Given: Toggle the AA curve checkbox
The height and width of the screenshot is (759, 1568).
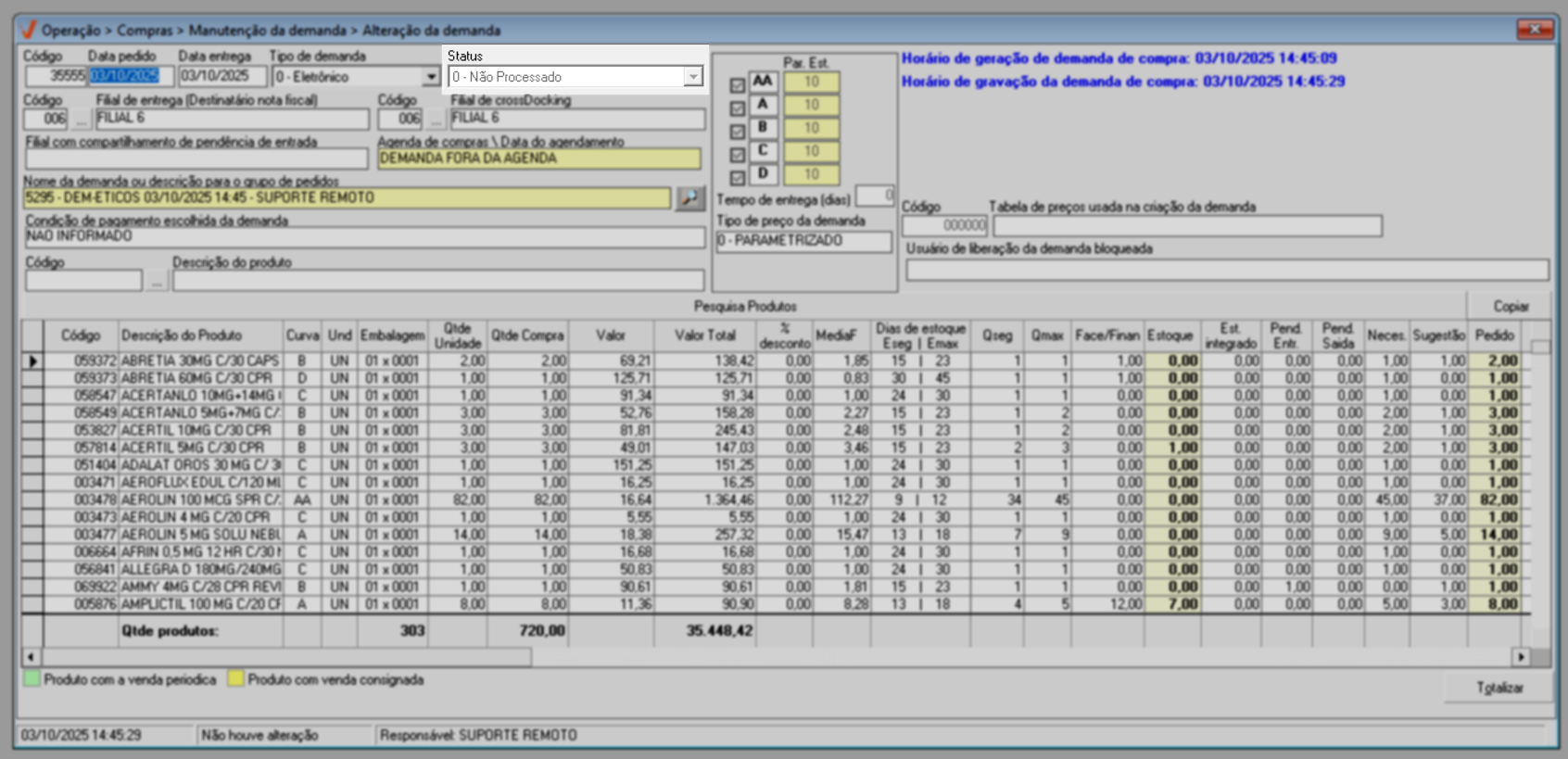Looking at the screenshot, I should pos(737,85).
